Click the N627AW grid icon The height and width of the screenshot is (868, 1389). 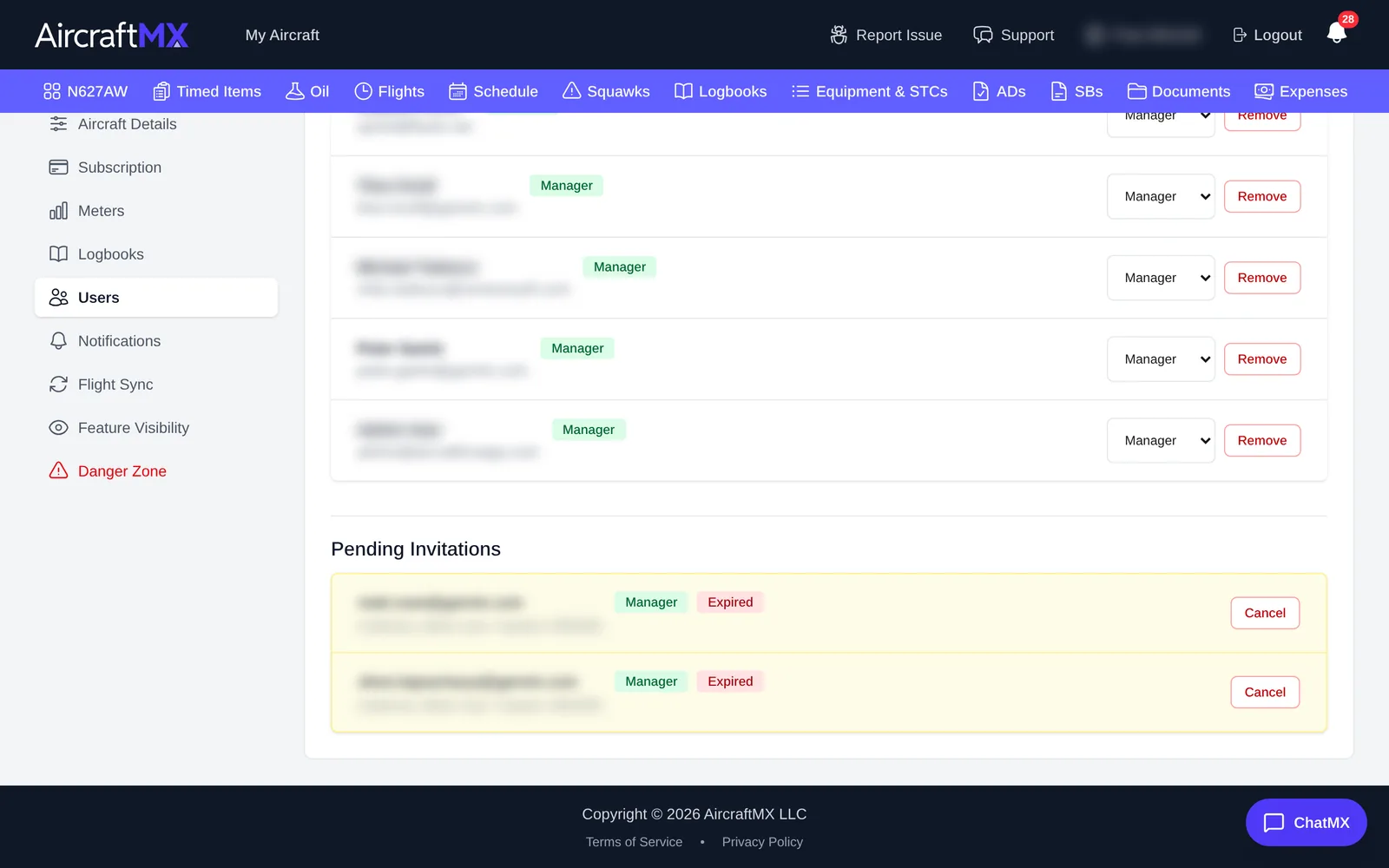point(52,91)
